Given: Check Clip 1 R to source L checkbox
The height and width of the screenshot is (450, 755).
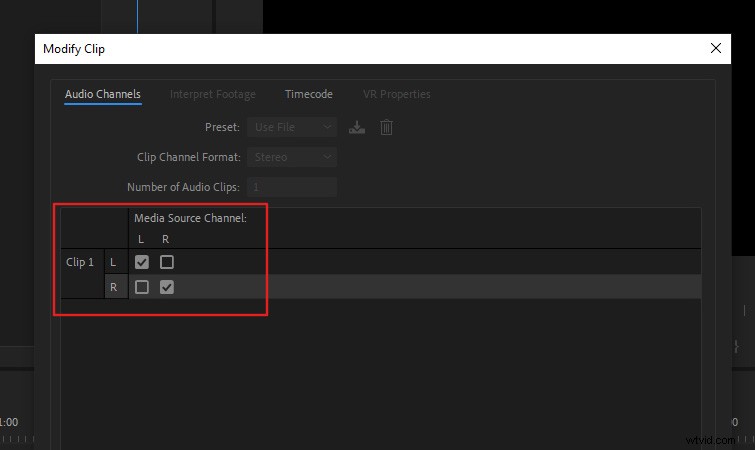Looking at the screenshot, I should tap(142, 287).
